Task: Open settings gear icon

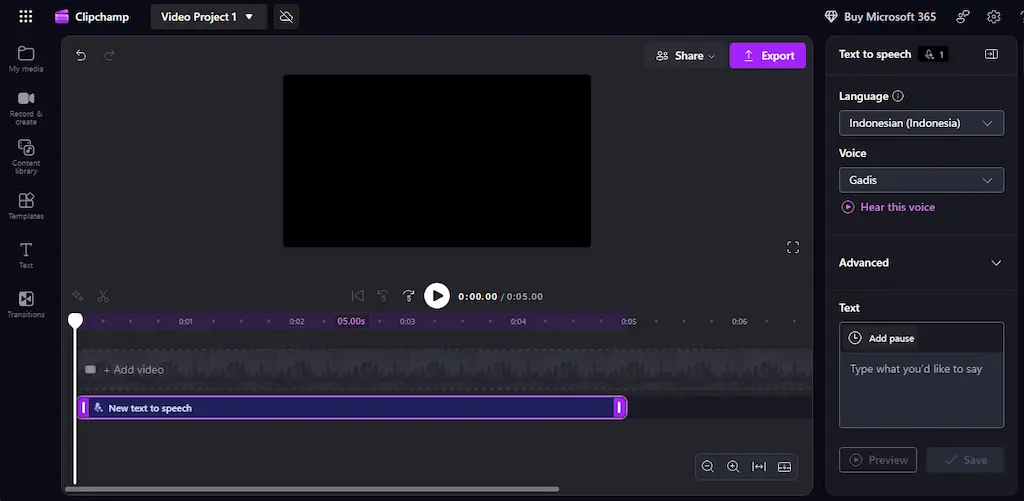Action: 993,16
